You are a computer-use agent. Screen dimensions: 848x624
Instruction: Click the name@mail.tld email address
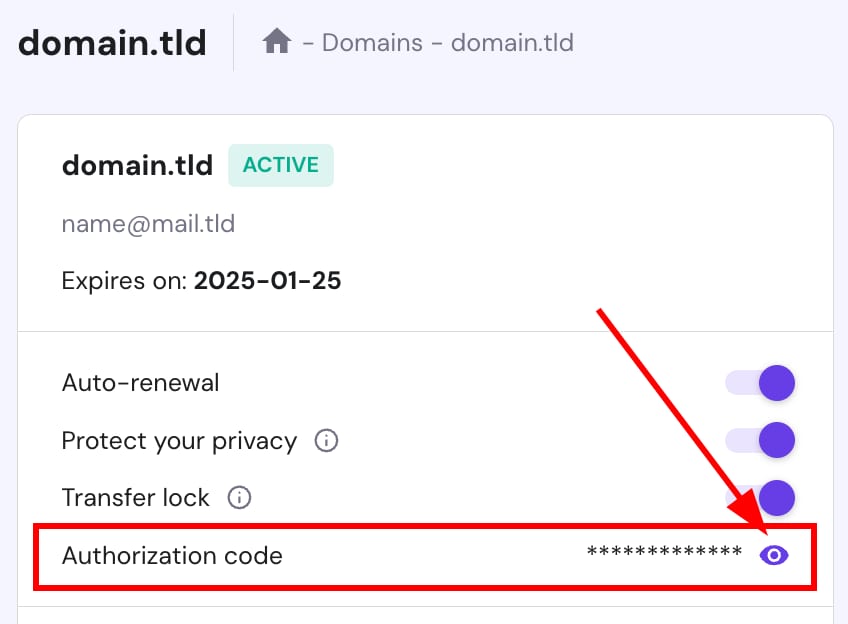pyautogui.click(x=148, y=224)
